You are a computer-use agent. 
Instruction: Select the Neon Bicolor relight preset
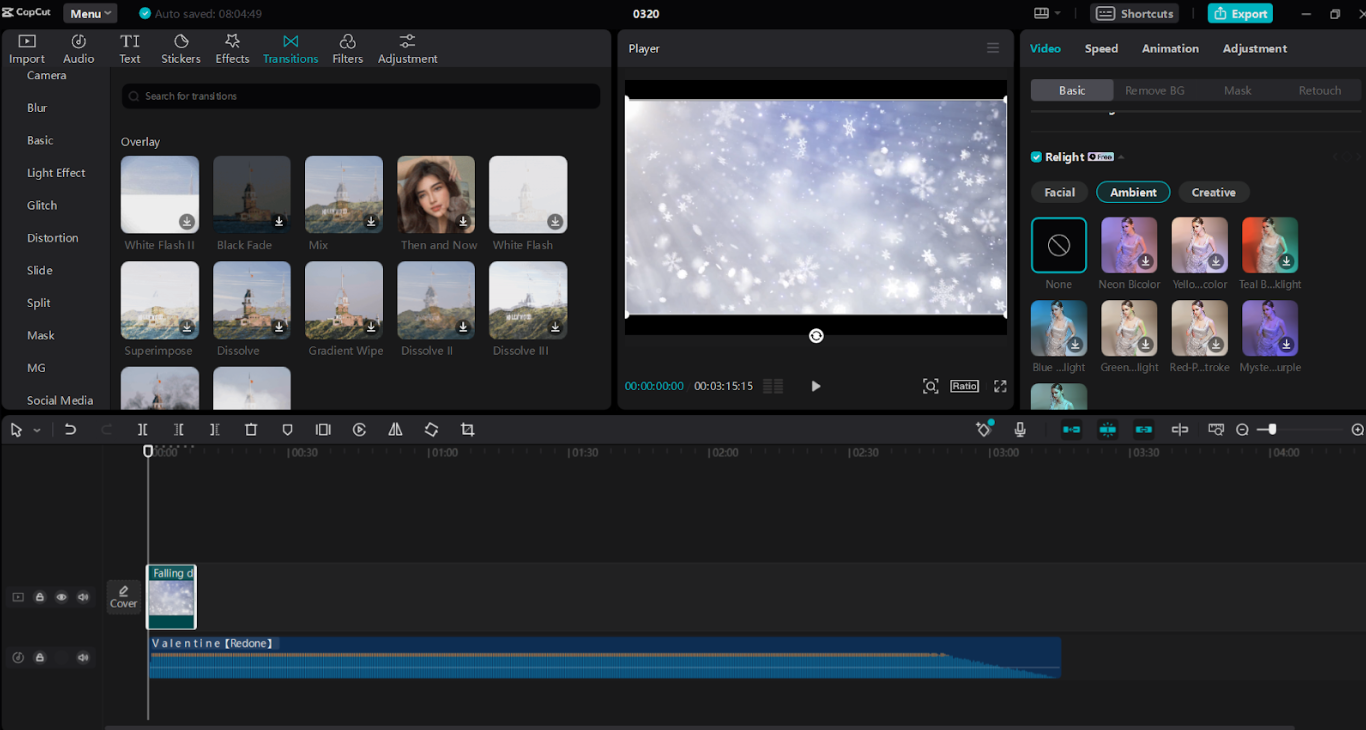(x=1129, y=244)
